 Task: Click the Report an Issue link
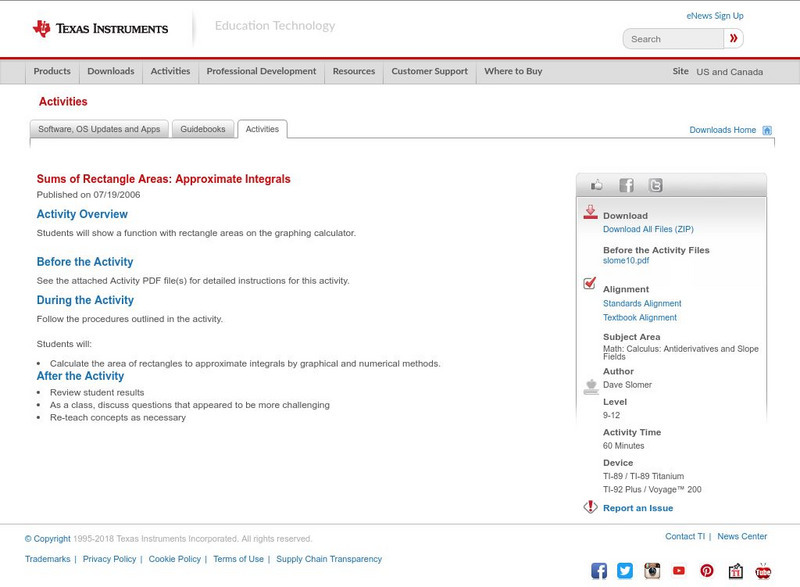click(638, 508)
